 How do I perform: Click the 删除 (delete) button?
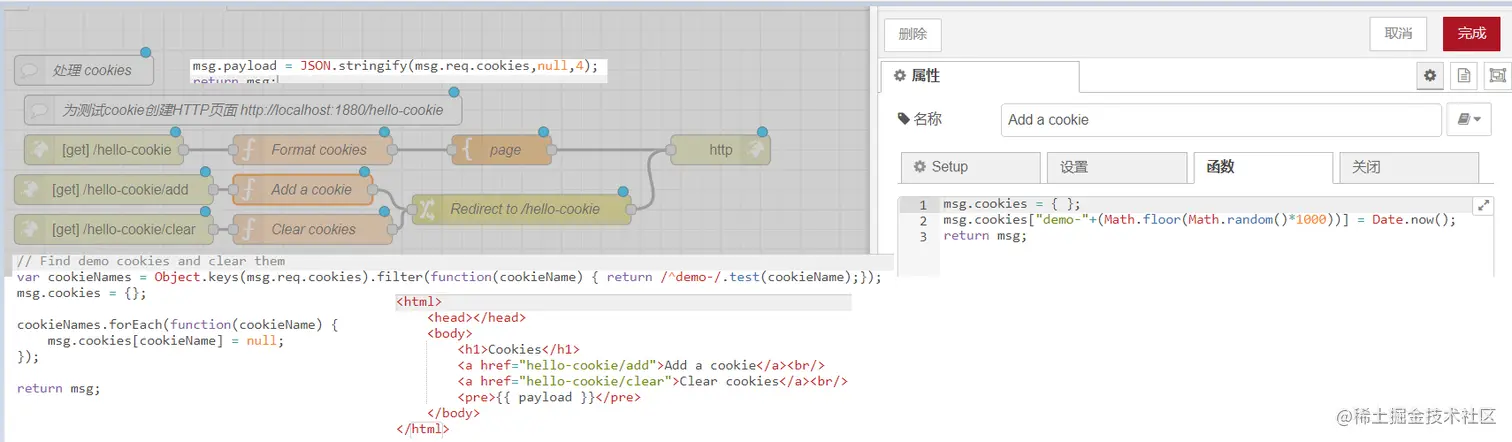[912, 34]
